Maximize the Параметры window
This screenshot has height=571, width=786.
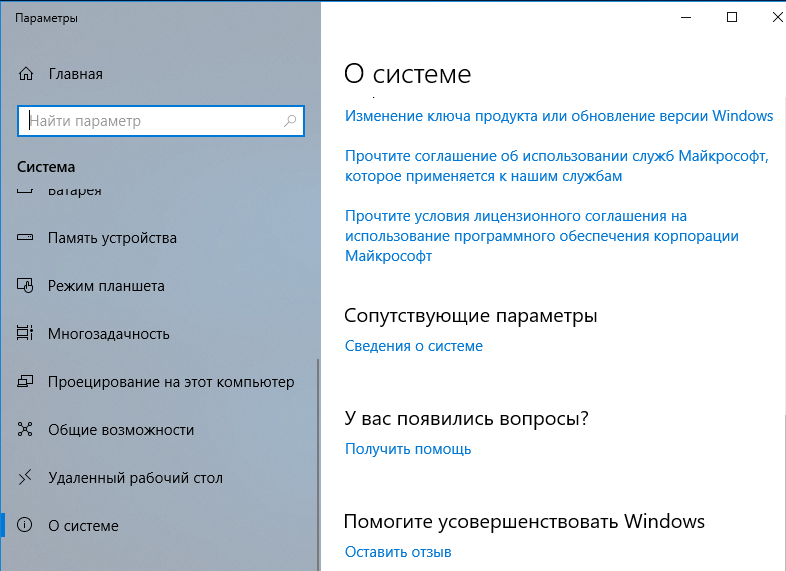click(732, 18)
